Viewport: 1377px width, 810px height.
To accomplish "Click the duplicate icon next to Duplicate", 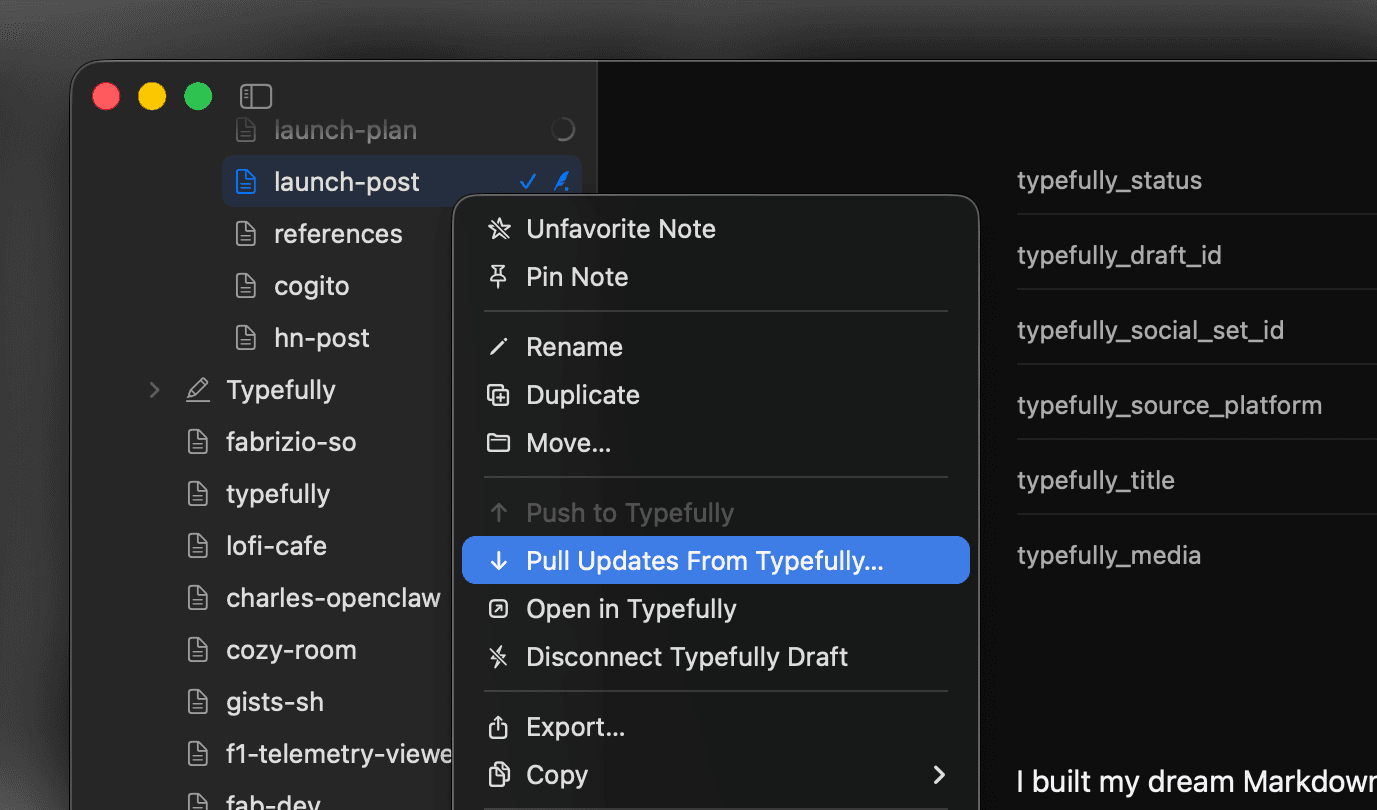I will (498, 395).
